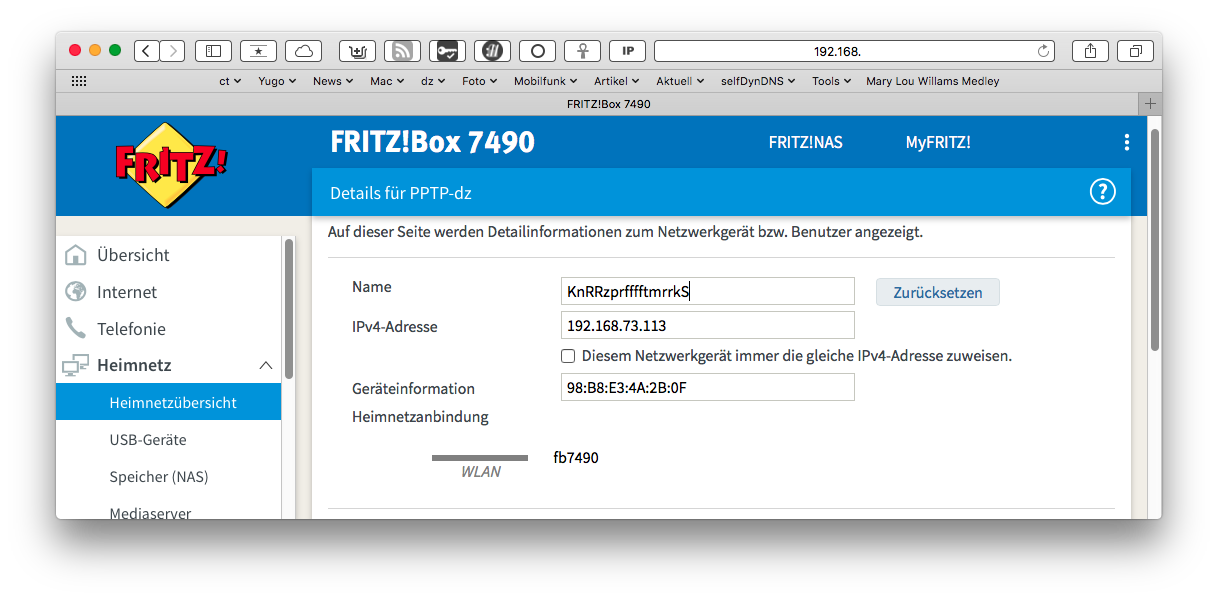
Task: Collapse the Heimnetz sidebar section
Action: (266, 366)
